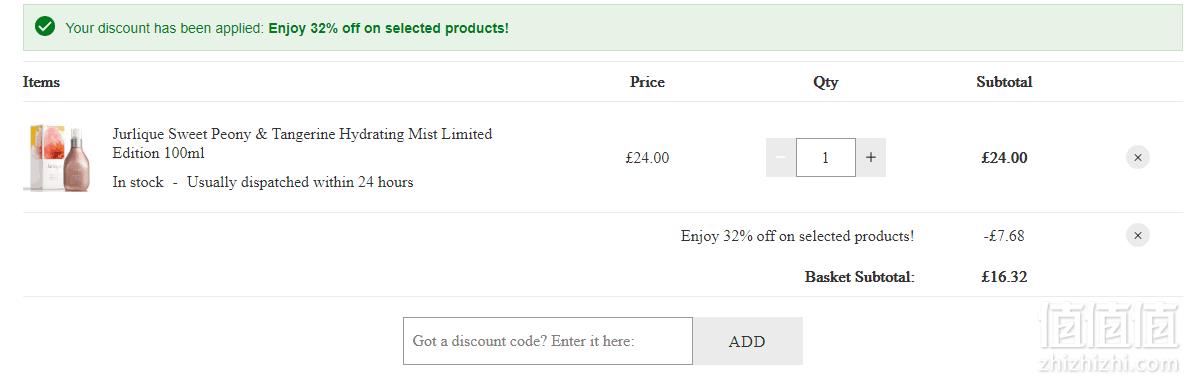Remove the Jurlique Hydrating Mist item
Screen dimensions: 1188x381
click(1136, 158)
